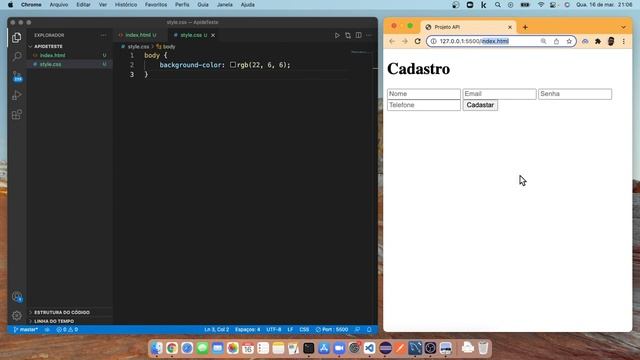
Task: Click the Port : 5500 Live Server item
Action: pos(332,329)
